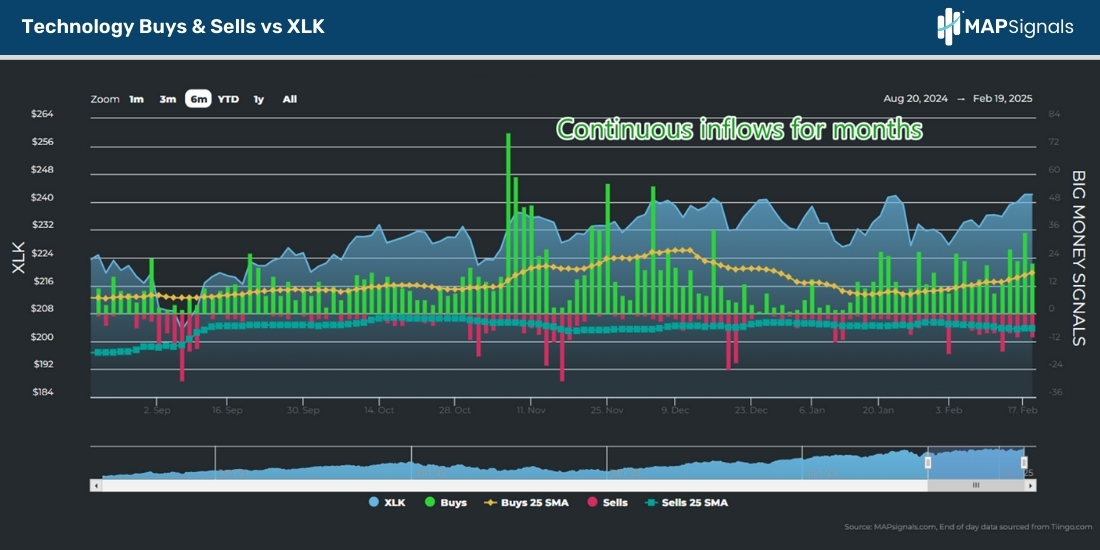Image resolution: width=1100 pixels, height=550 pixels.
Task: Click the start date Aug 20, 2024
Action: coord(915,99)
